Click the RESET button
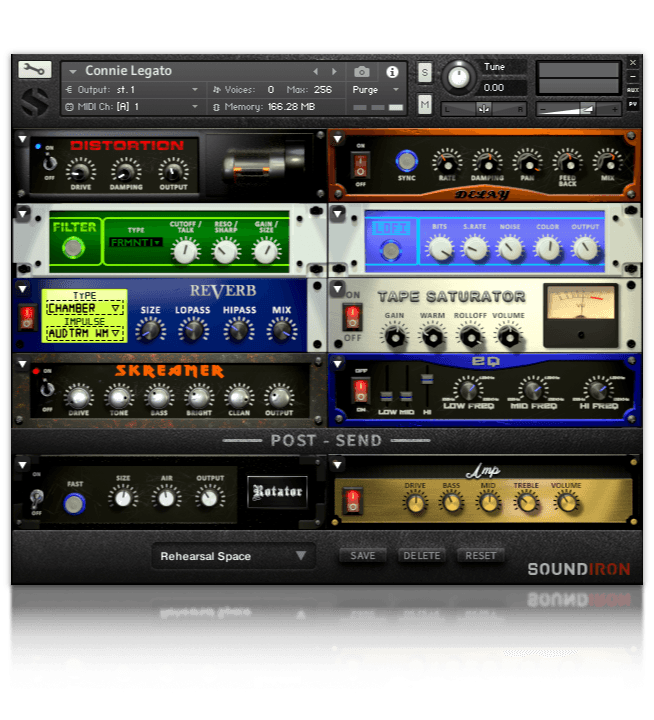 [x=480, y=556]
